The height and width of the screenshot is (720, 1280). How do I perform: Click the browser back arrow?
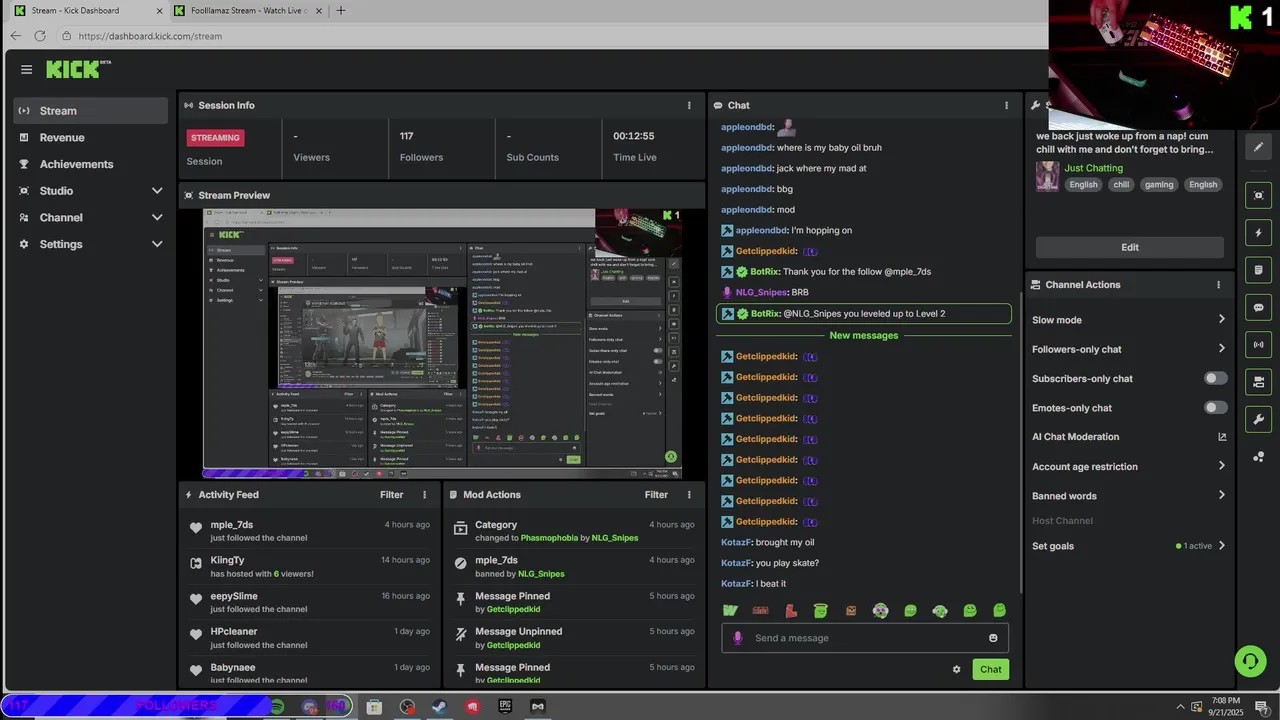click(x=15, y=36)
